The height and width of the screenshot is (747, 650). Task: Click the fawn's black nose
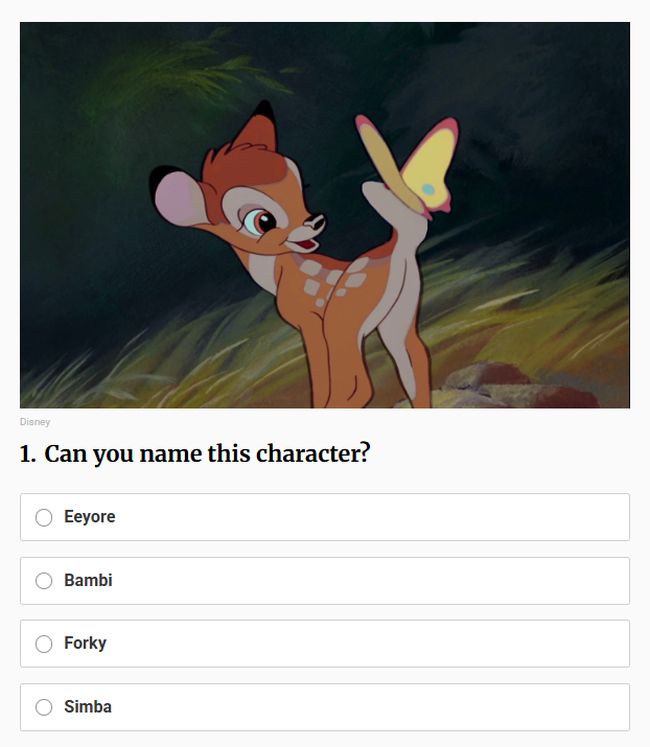pos(315,222)
